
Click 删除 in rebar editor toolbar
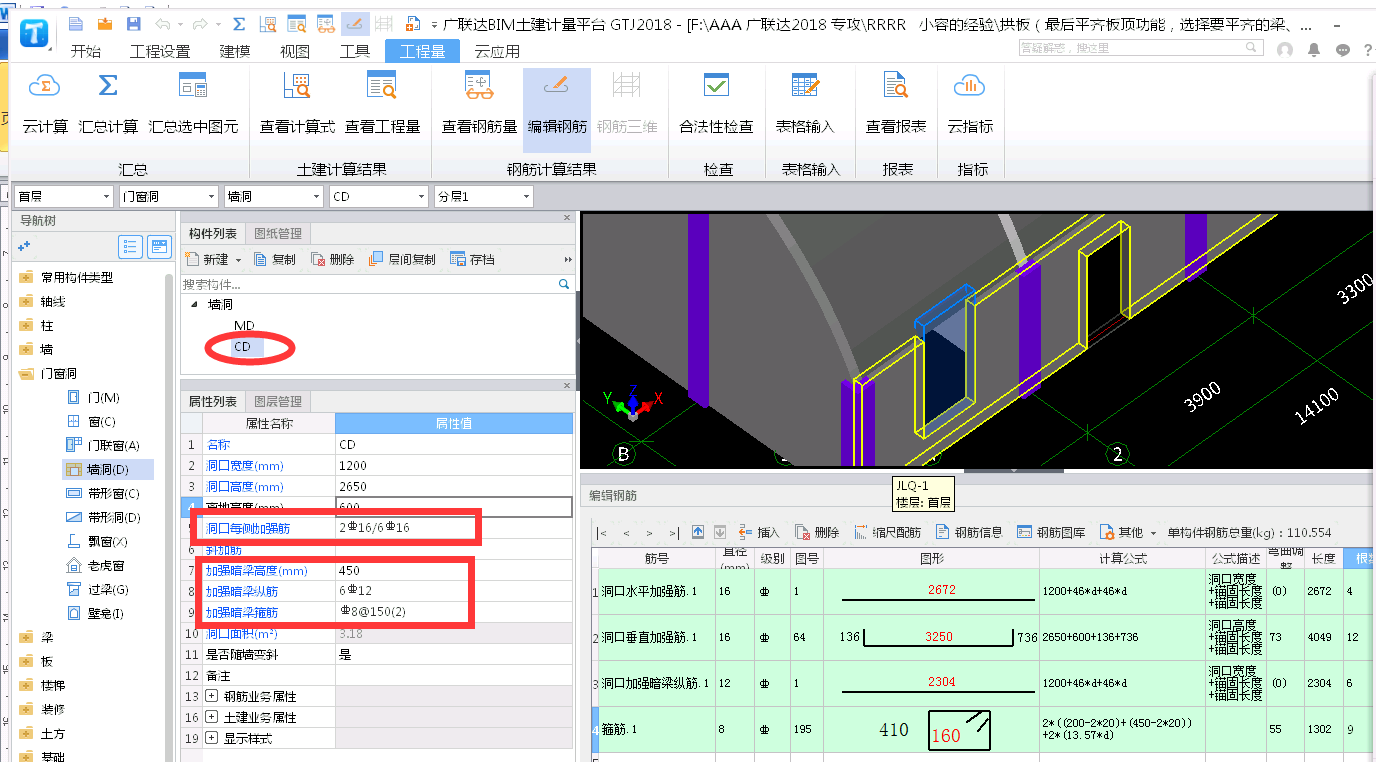[x=817, y=532]
